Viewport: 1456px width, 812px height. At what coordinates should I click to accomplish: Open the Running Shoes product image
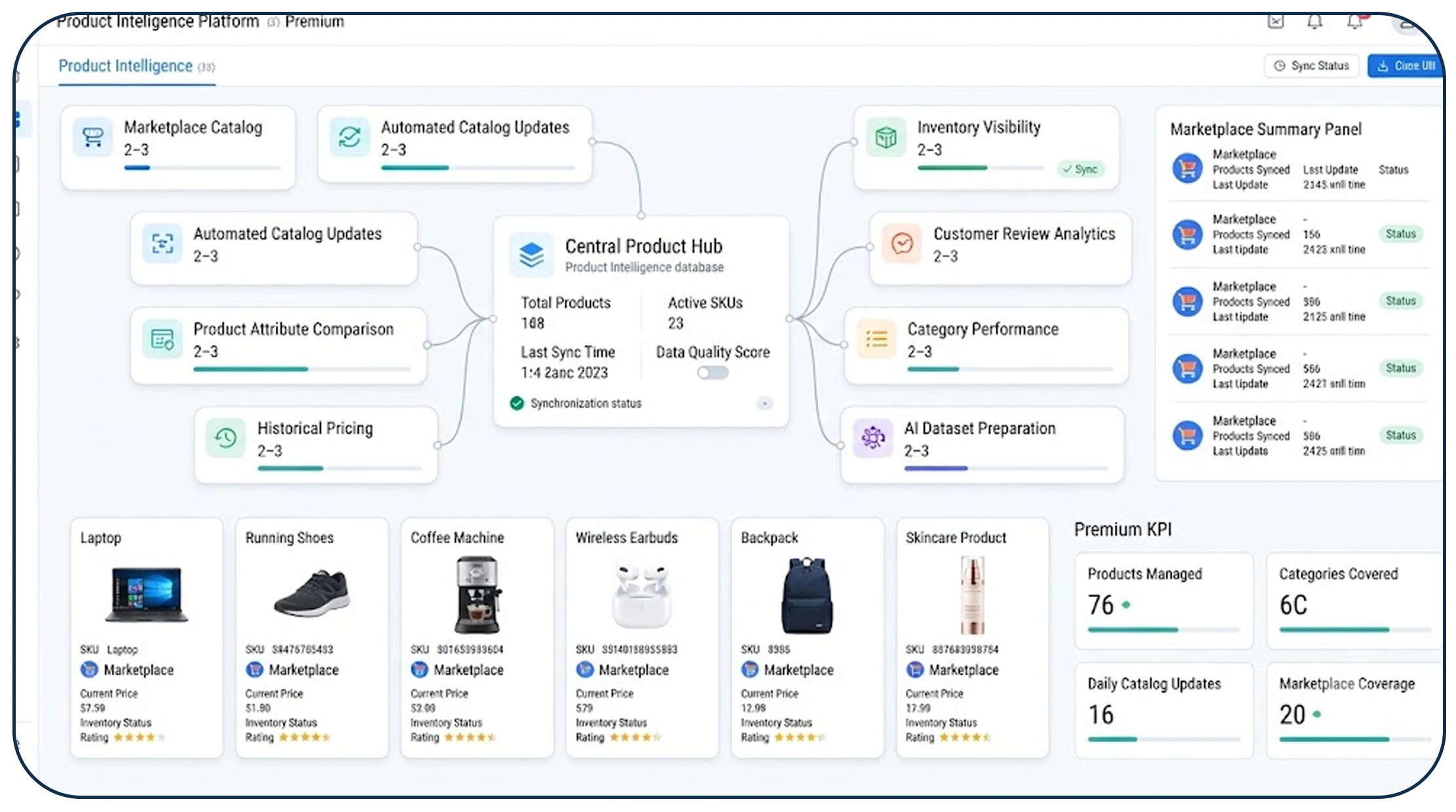click(312, 593)
